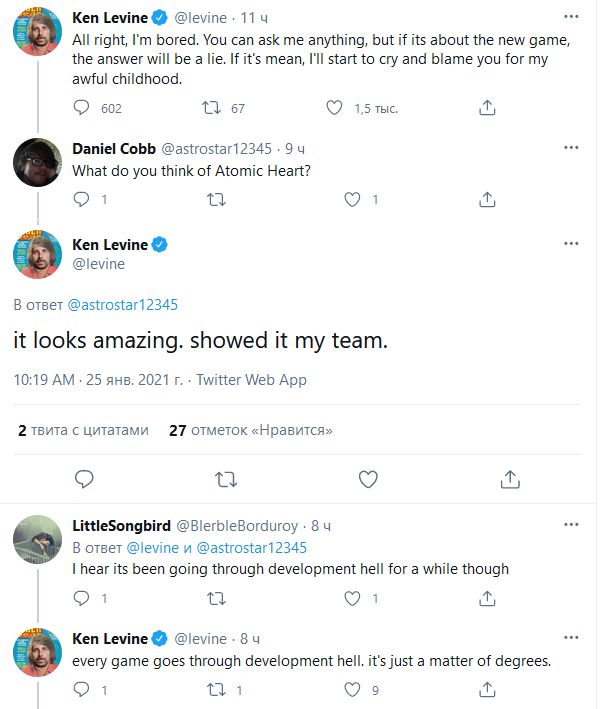The width and height of the screenshot is (601, 709).
Task: Share Ken Levine's top tweet
Action: coord(487,108)
